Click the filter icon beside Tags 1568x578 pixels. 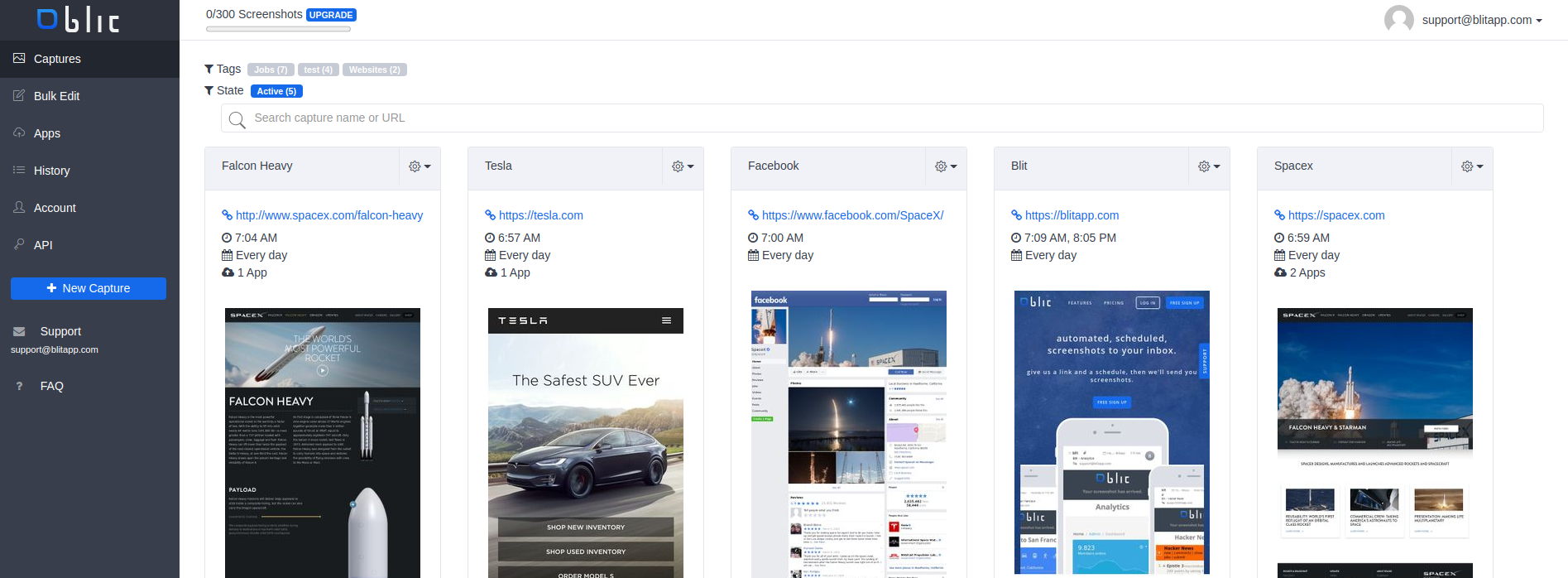[x=209, y=70]
